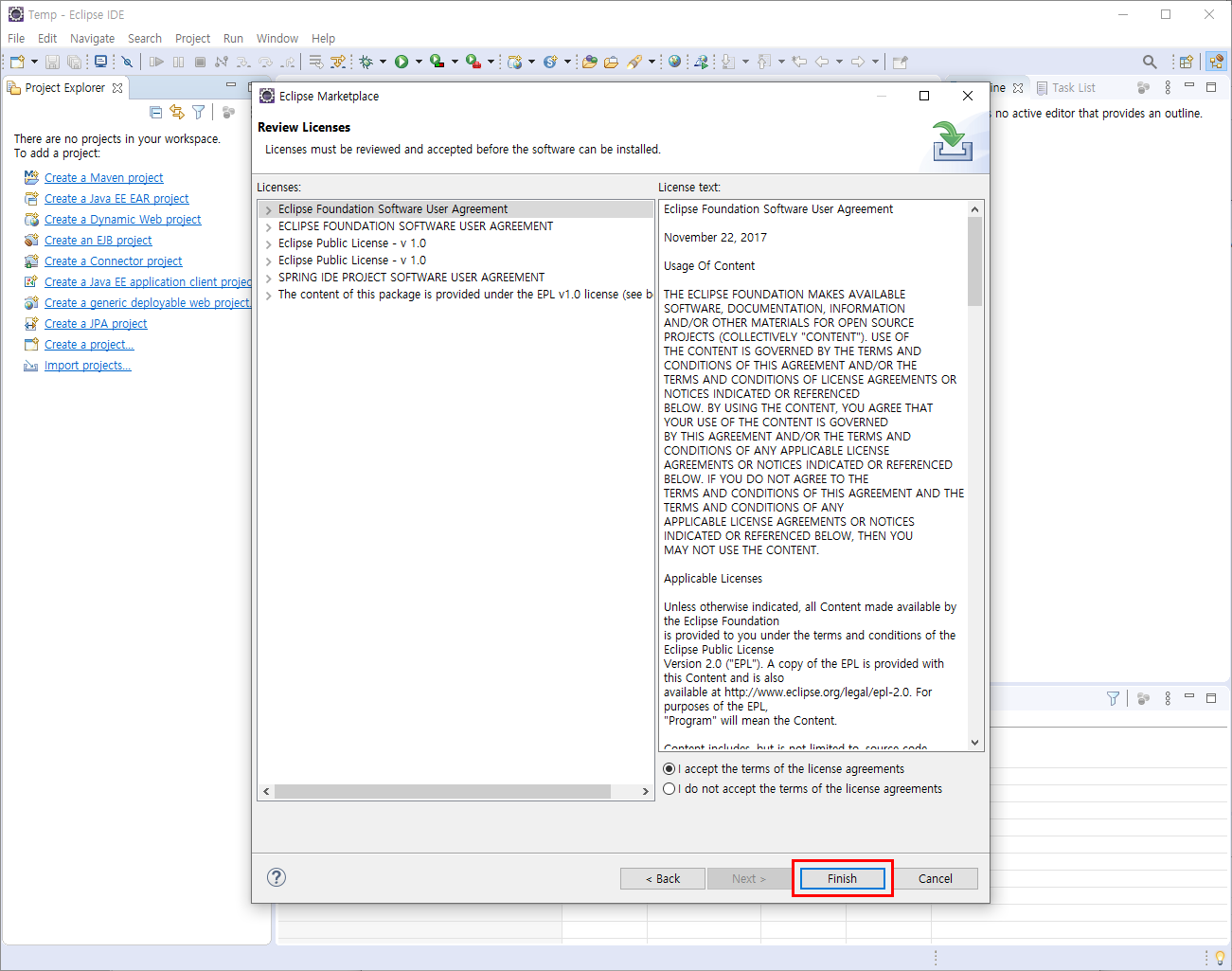Toggle Link with Editor in Project Explorer
The image size is (1232, 971).
(x=177, y=112)
